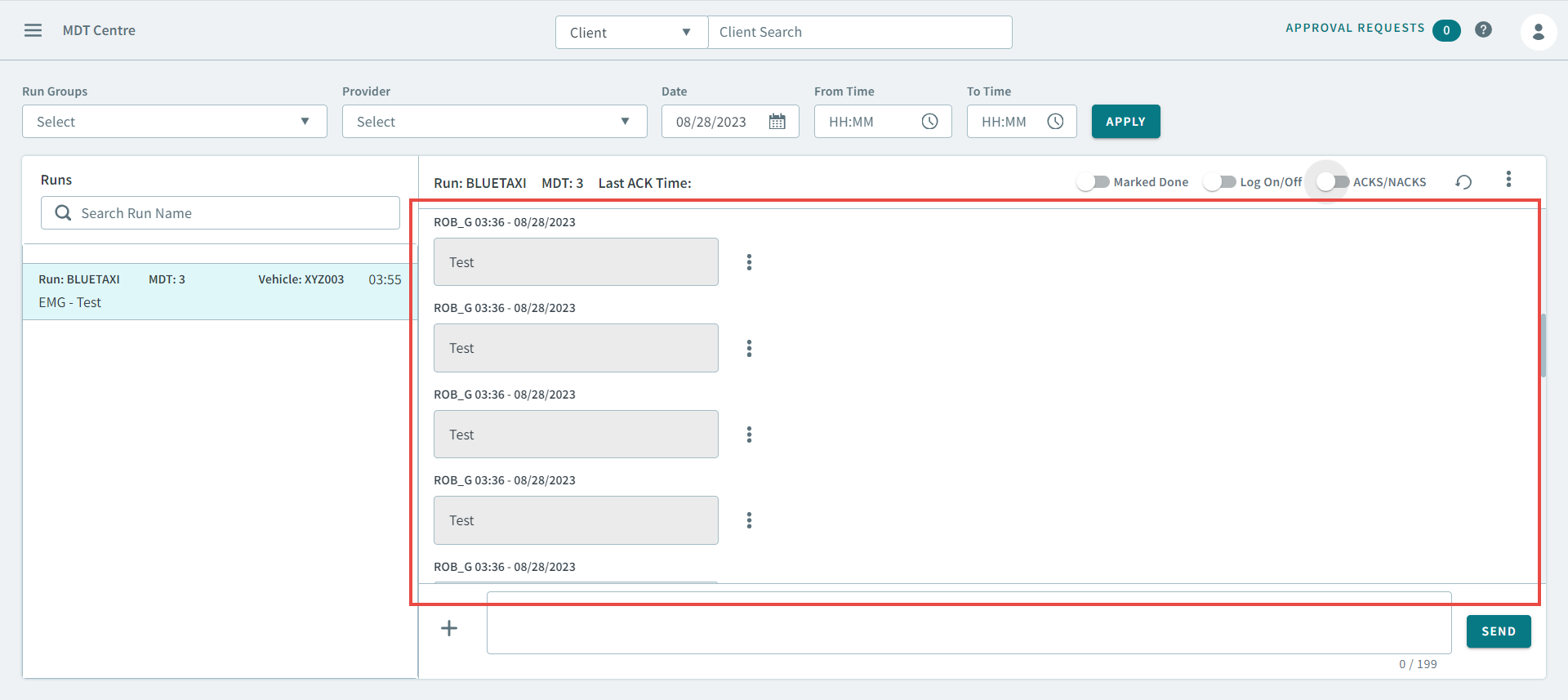Click the SEND message button

1498,631
